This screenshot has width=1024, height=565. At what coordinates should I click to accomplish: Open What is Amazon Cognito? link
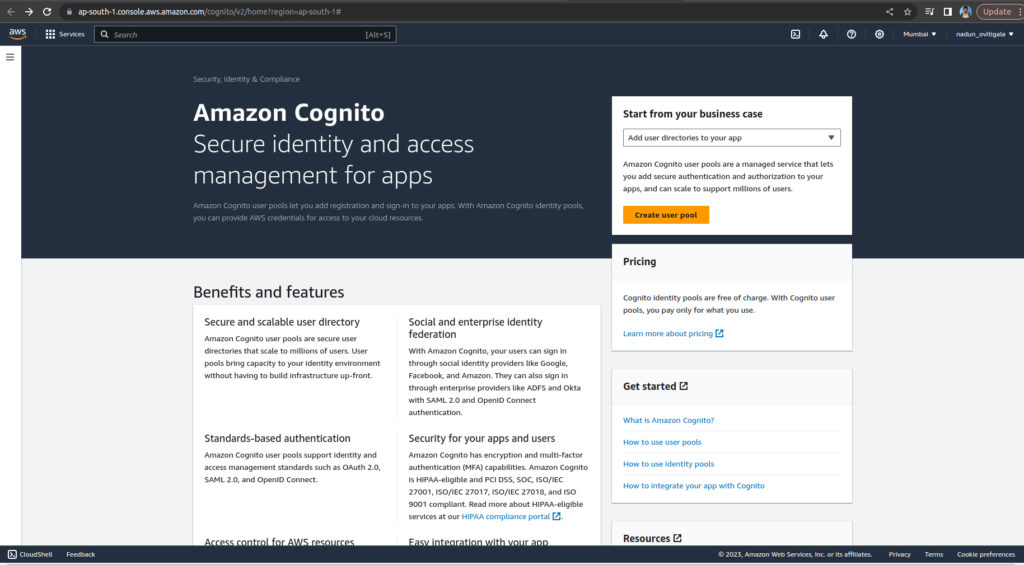(x=668, y=421)
